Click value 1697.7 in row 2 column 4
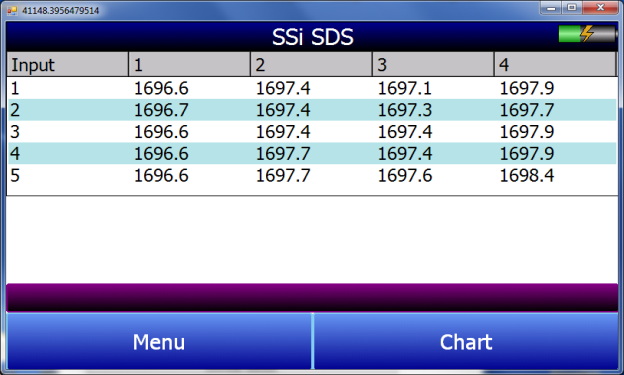624x375 pixels. pyautogui.click(x=526, y=110)
